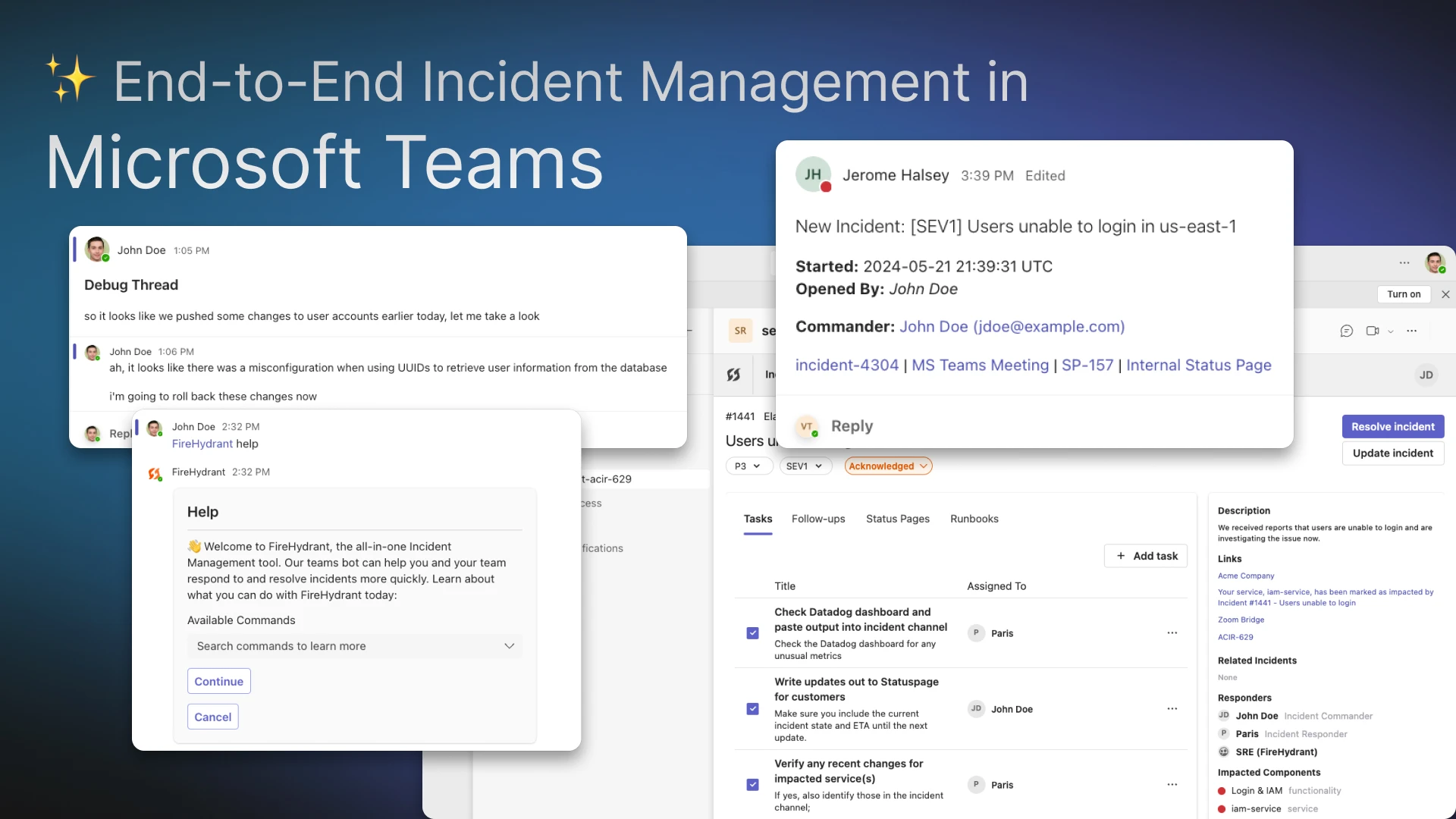Click the chat bubble icon in meeting toolbar
The width and height of the screenshot is (1456, 819).
coord(1346,331)
